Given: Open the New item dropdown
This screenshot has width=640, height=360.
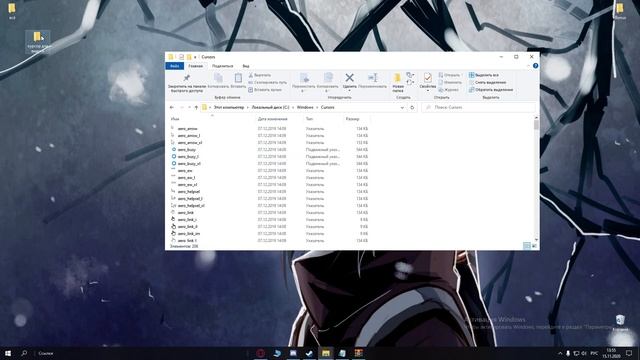Looking at the screenshot, I should (x=411, y=75).
